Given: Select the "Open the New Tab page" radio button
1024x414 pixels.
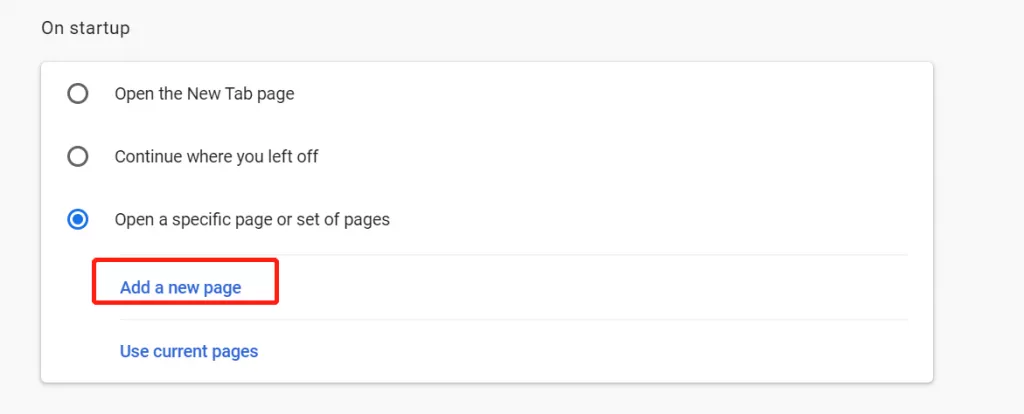Looking at the screenshot, I should pyautogui.click(x=77, y=94).
